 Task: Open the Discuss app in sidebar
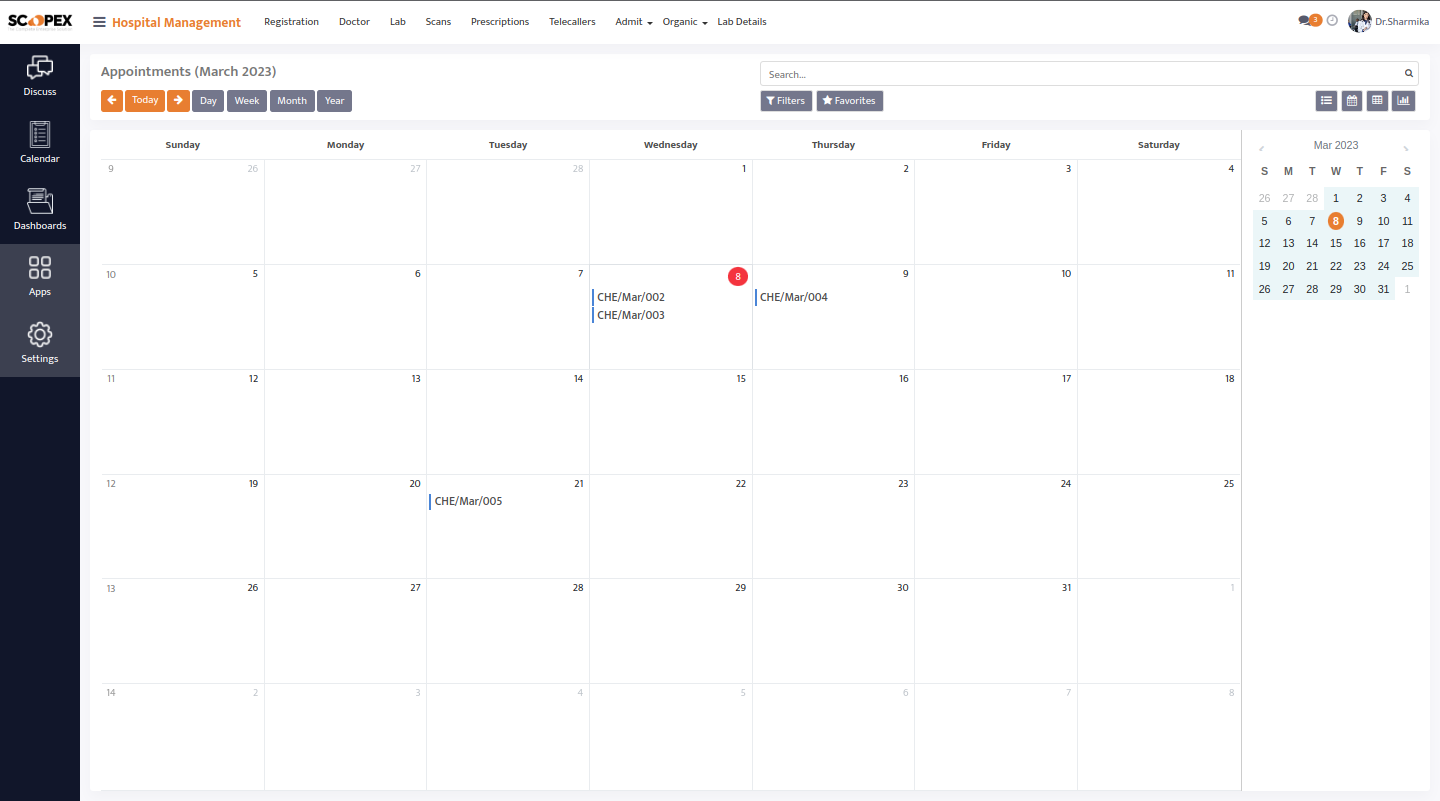point(40,77)
